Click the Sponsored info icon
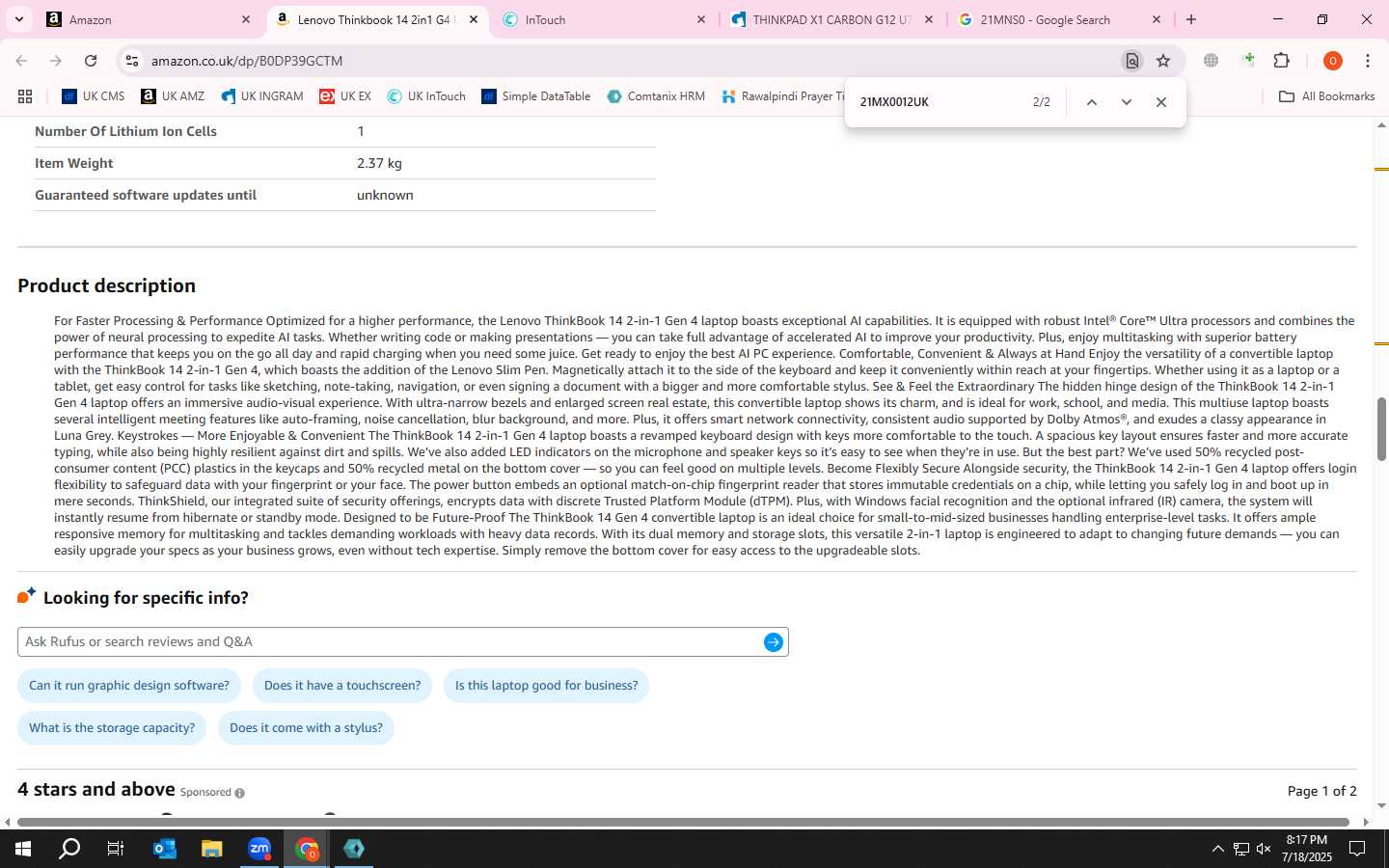1389x868 pixels. (x=239, y=793)
